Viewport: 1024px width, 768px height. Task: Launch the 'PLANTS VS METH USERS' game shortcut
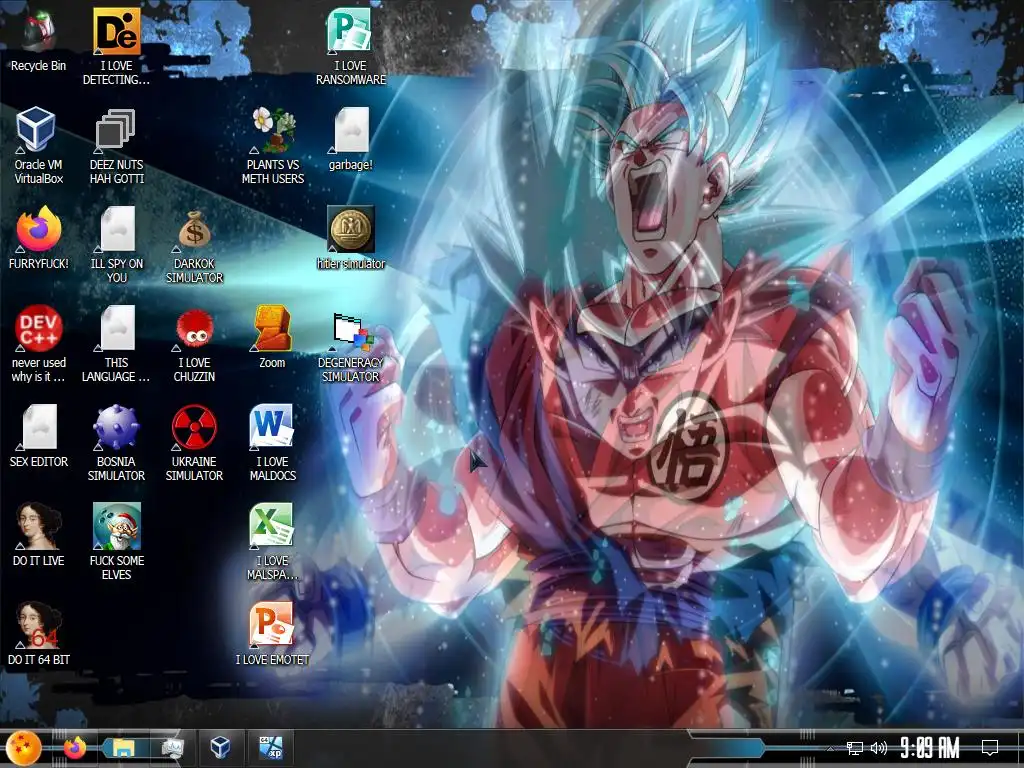point(274,130)
